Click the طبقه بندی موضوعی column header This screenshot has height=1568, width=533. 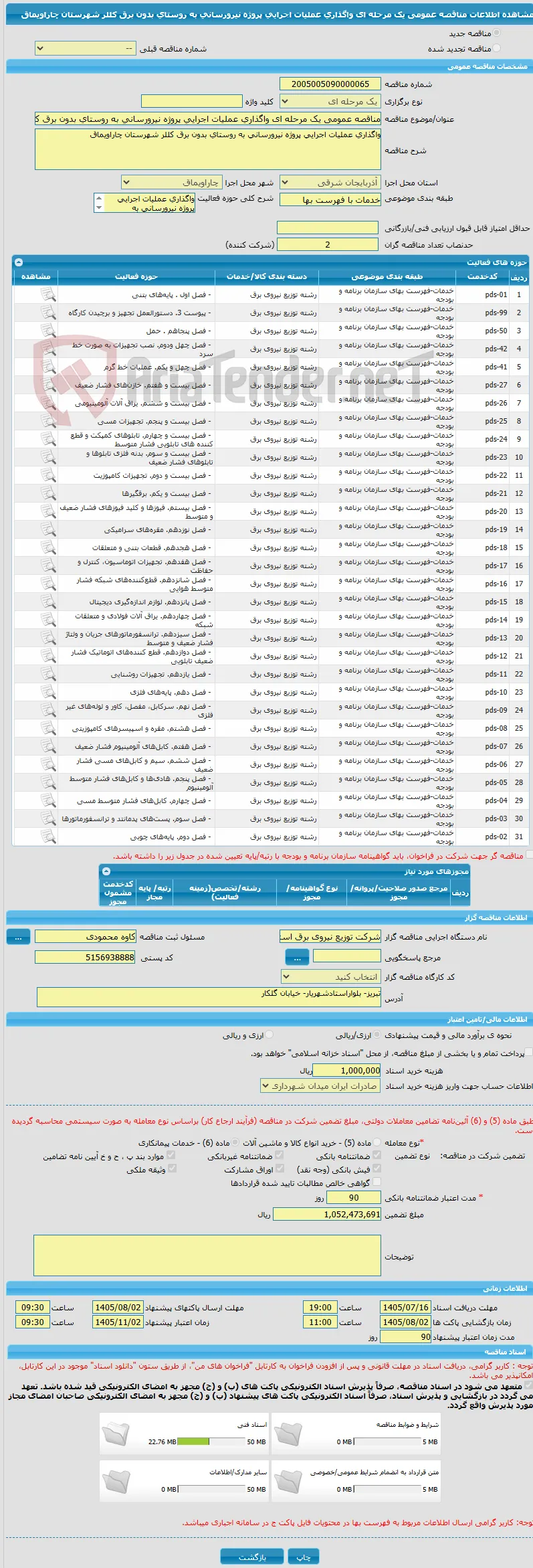[387, 276]
